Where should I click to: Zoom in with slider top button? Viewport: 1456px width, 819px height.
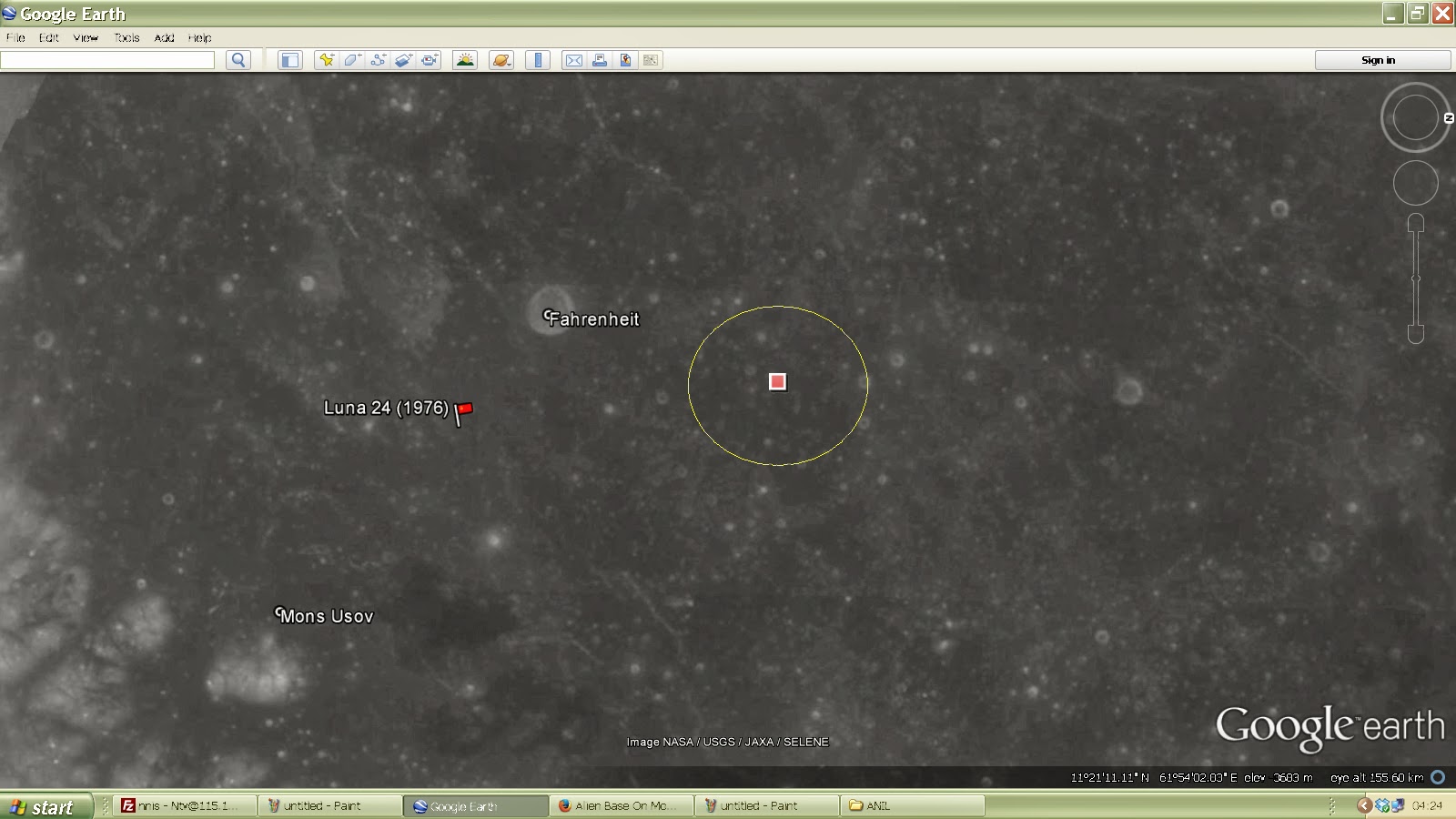point(1416,223)
